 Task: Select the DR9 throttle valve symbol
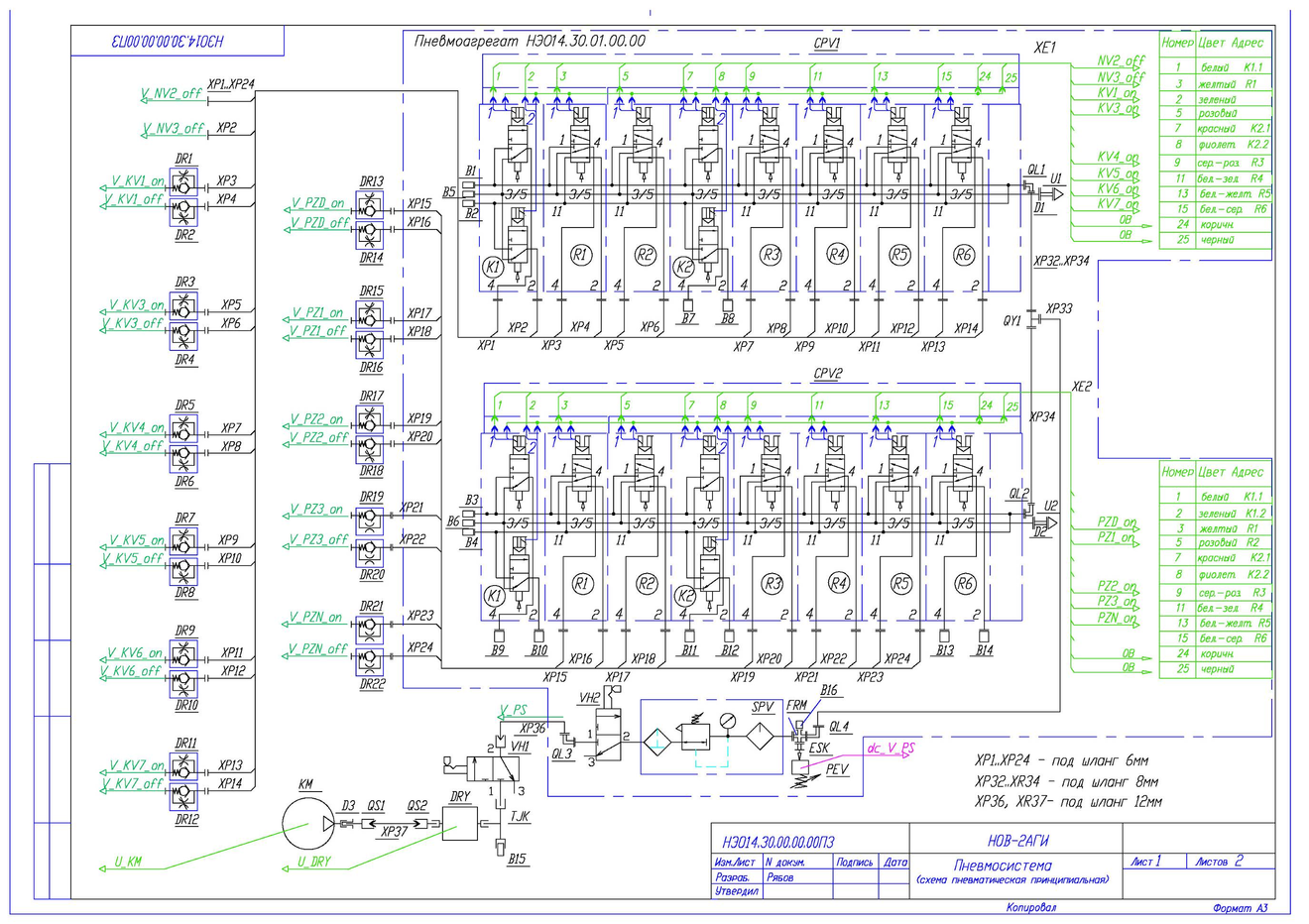pos(183,654)
